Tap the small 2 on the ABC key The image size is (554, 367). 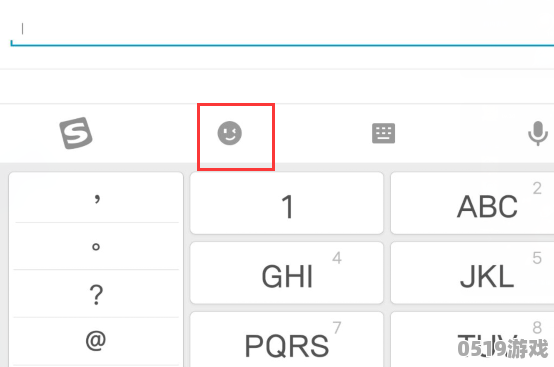[x=537, y=188]
